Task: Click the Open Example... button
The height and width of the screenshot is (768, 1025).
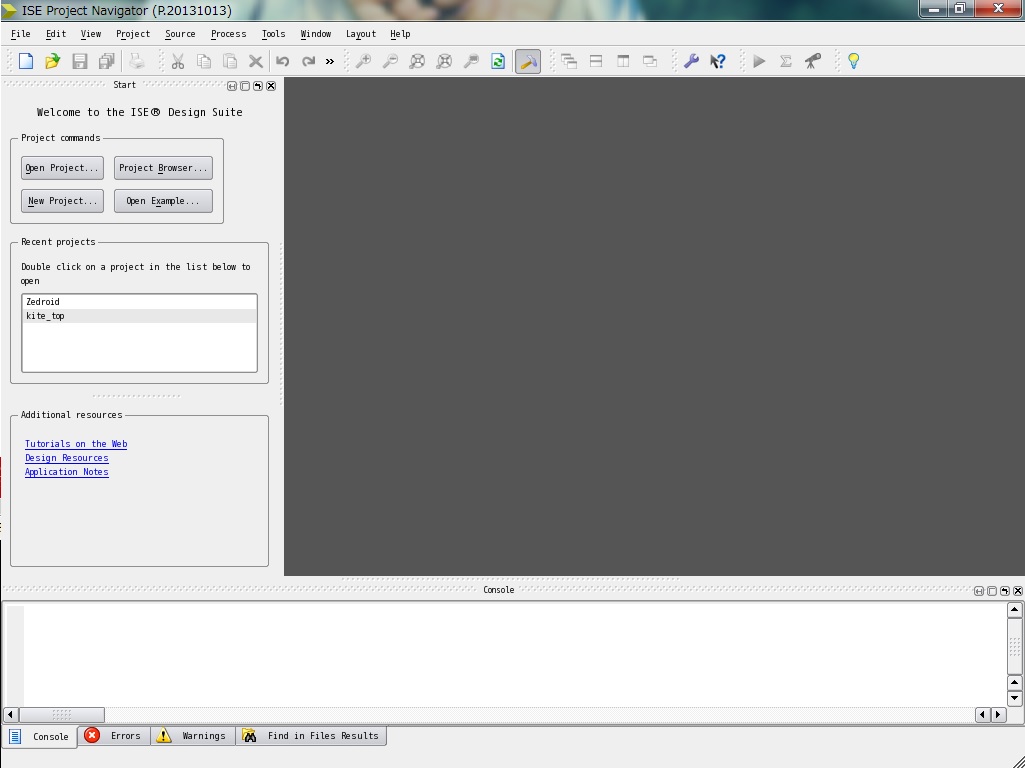Action: (x=163, y=201)
